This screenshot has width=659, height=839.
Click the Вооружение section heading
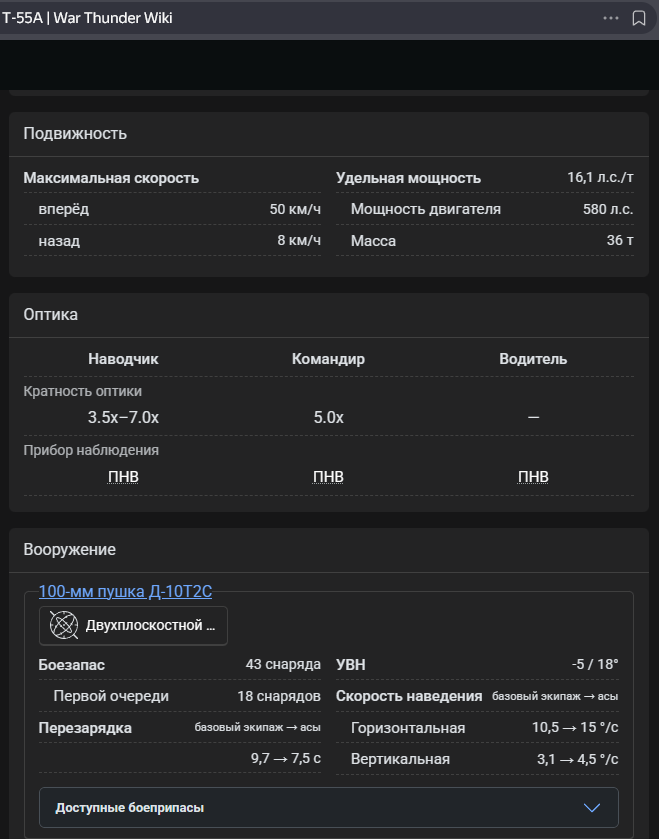tap(70, 549)
